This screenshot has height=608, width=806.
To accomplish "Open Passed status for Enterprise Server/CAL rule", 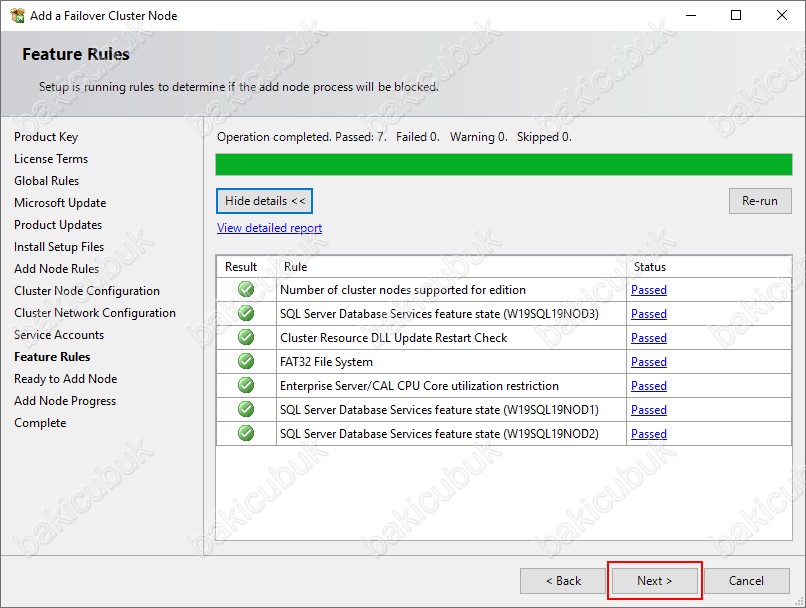I will click(x=649, y=385).
